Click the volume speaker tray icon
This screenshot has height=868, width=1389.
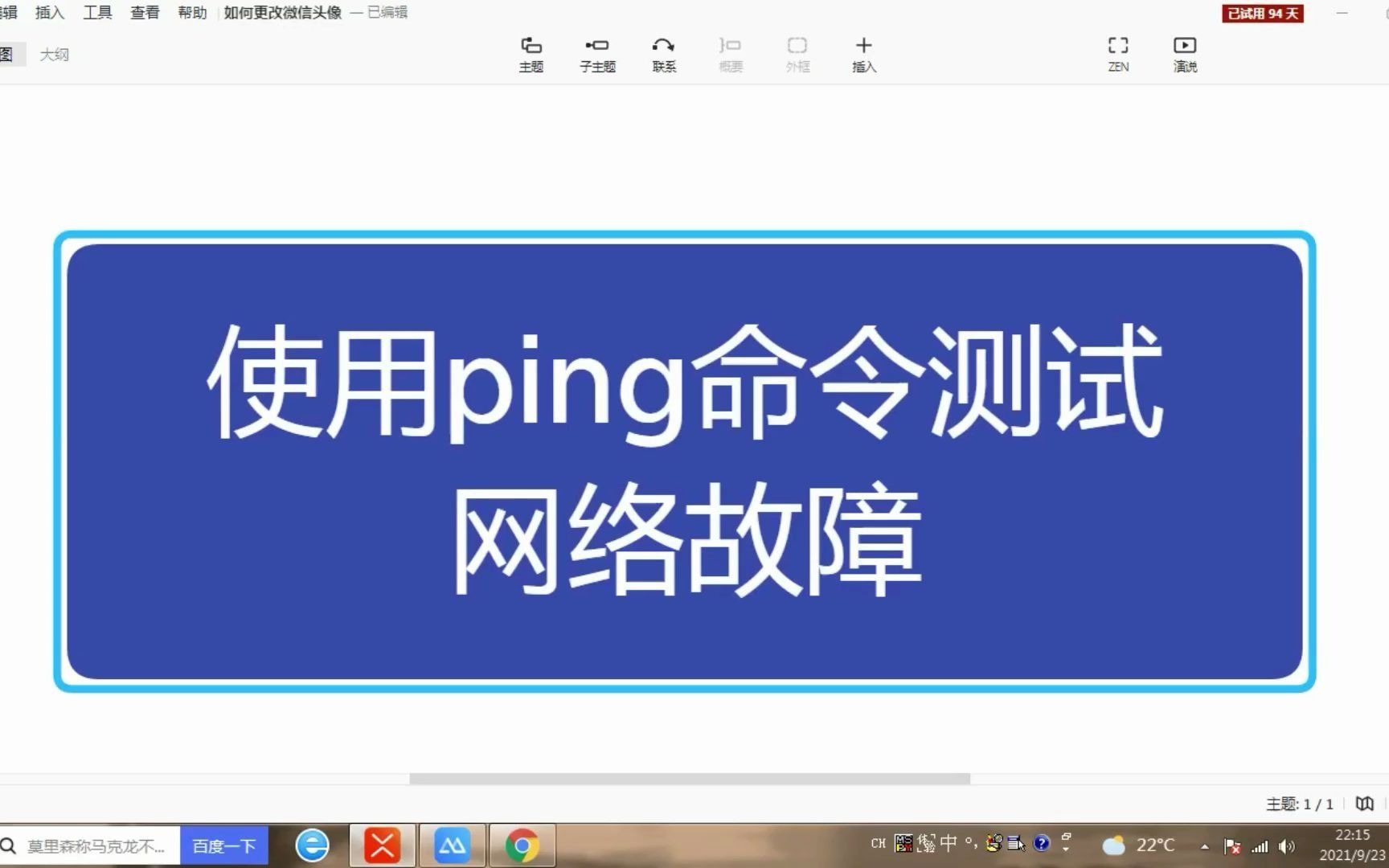(x=1287, y=846)
